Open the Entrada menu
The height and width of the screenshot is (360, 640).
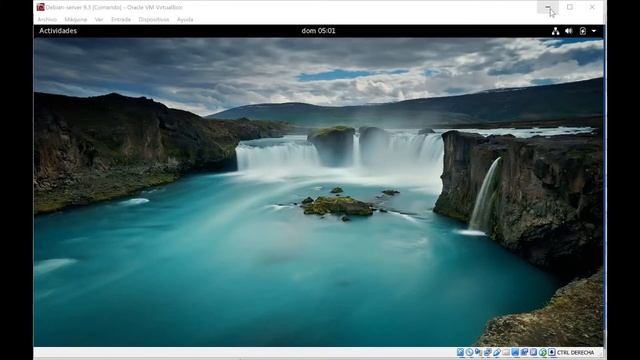tap(121, 20)
